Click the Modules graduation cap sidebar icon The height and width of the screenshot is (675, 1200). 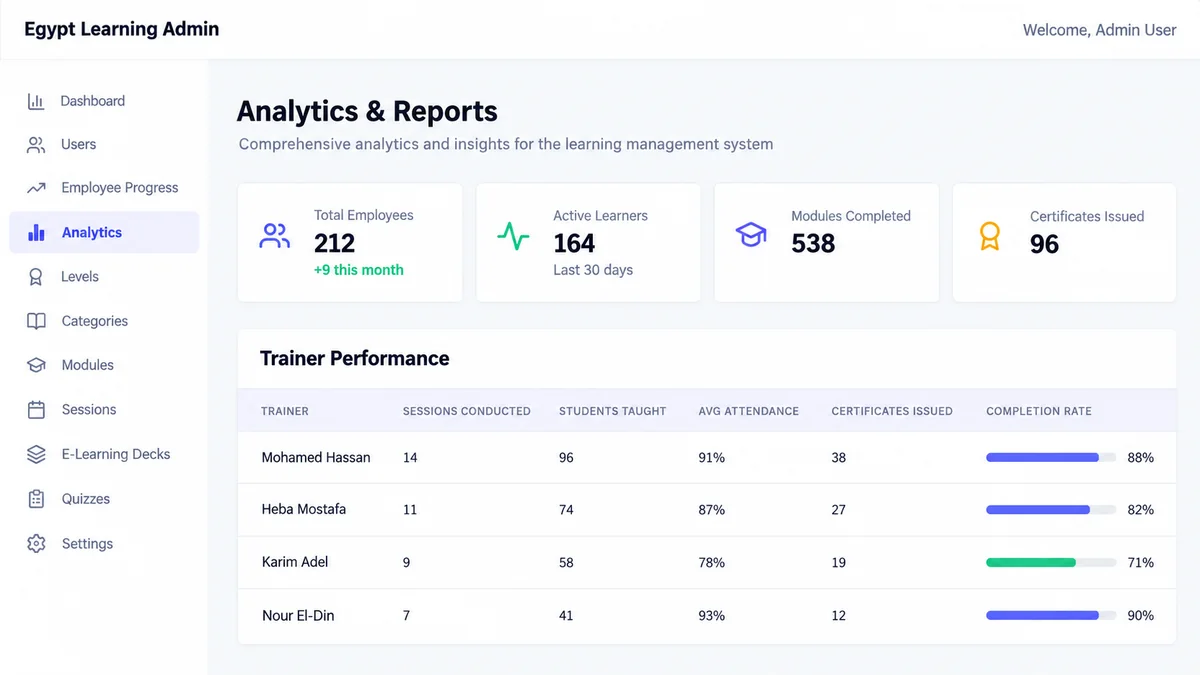[x=36, y=365]
